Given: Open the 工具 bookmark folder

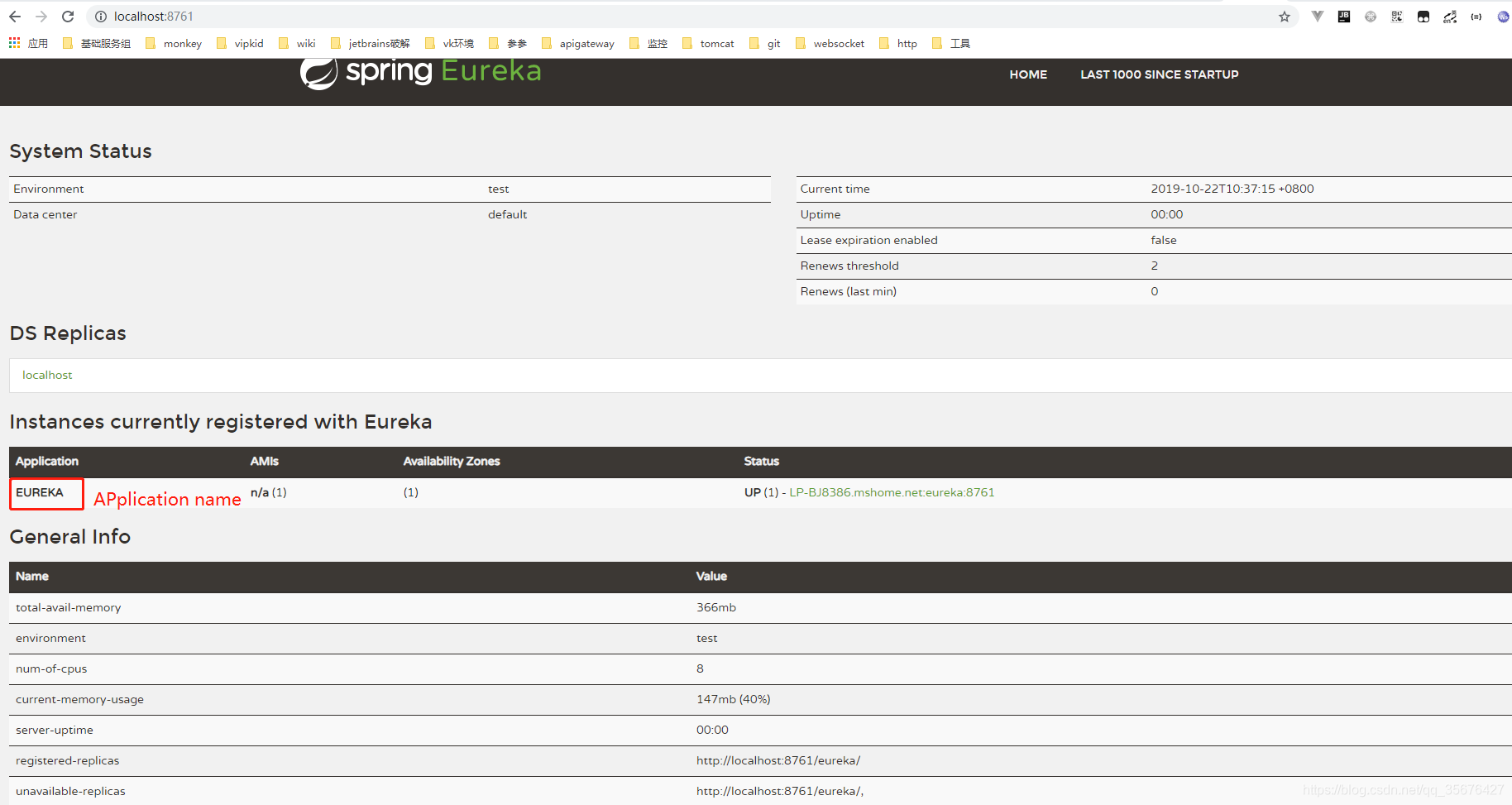Looking at the screenshot, I should pyautogui.click(x=951, y=44).
